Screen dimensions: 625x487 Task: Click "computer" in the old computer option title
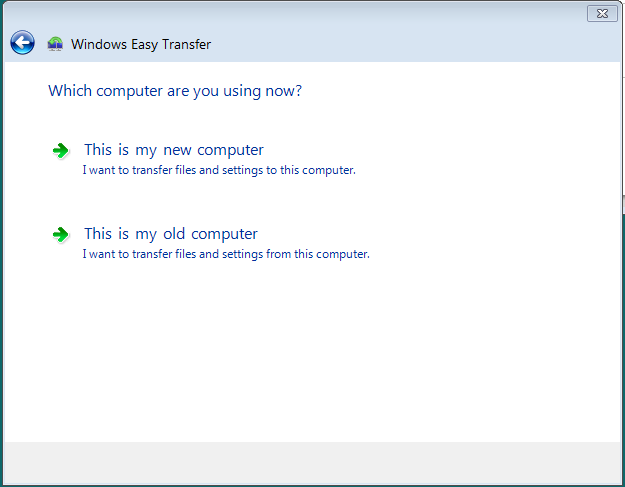[x=224, y=234]
